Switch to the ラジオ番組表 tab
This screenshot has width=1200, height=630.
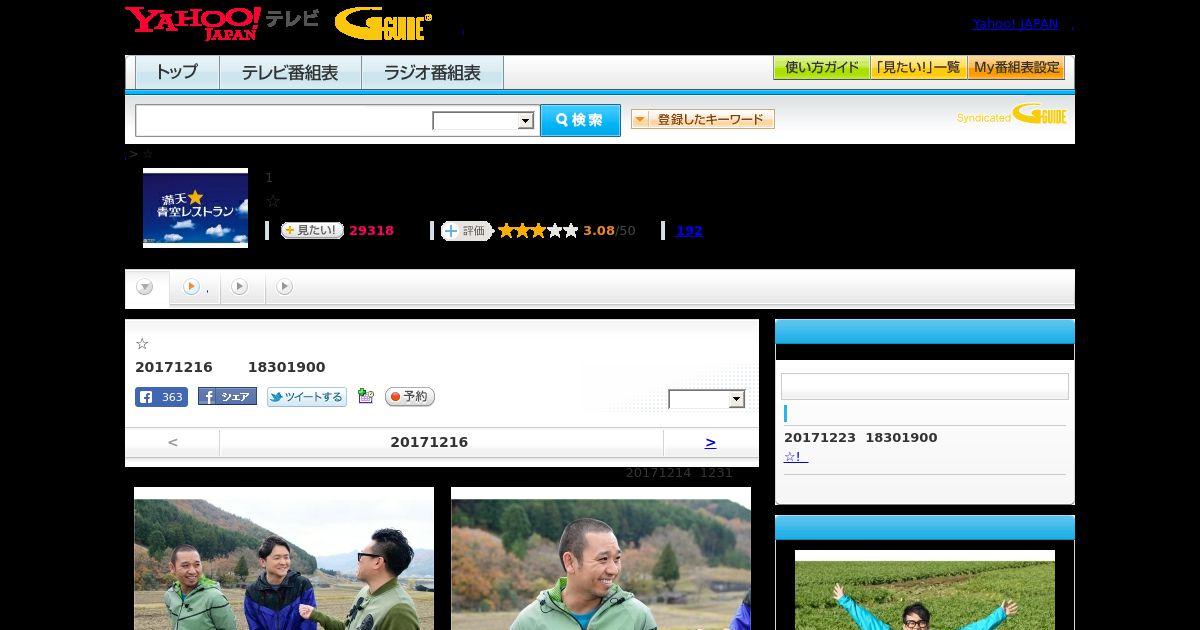pos(432,72)
